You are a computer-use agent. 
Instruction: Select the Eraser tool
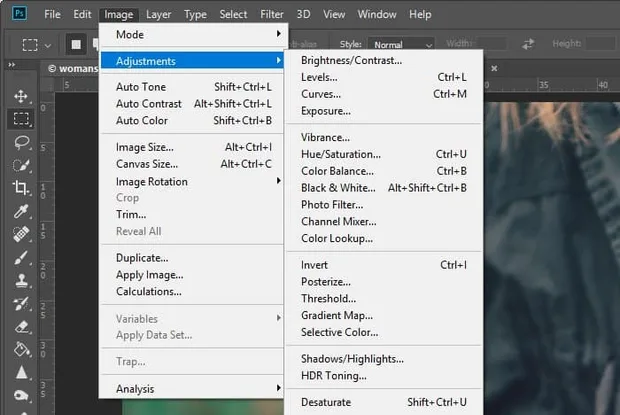click(21, 327)
